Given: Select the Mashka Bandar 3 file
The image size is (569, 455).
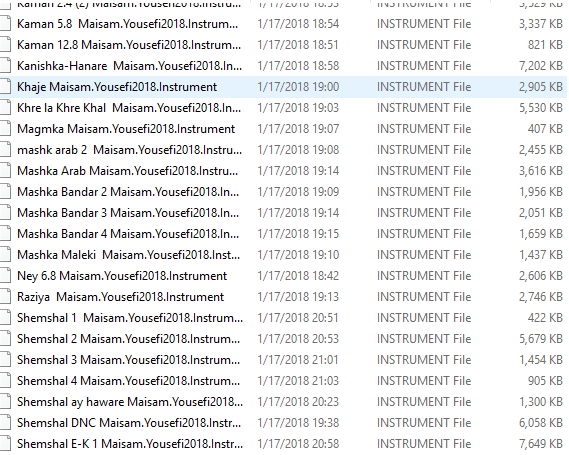Looking at the screenshot, I should (x=128, y=213).
